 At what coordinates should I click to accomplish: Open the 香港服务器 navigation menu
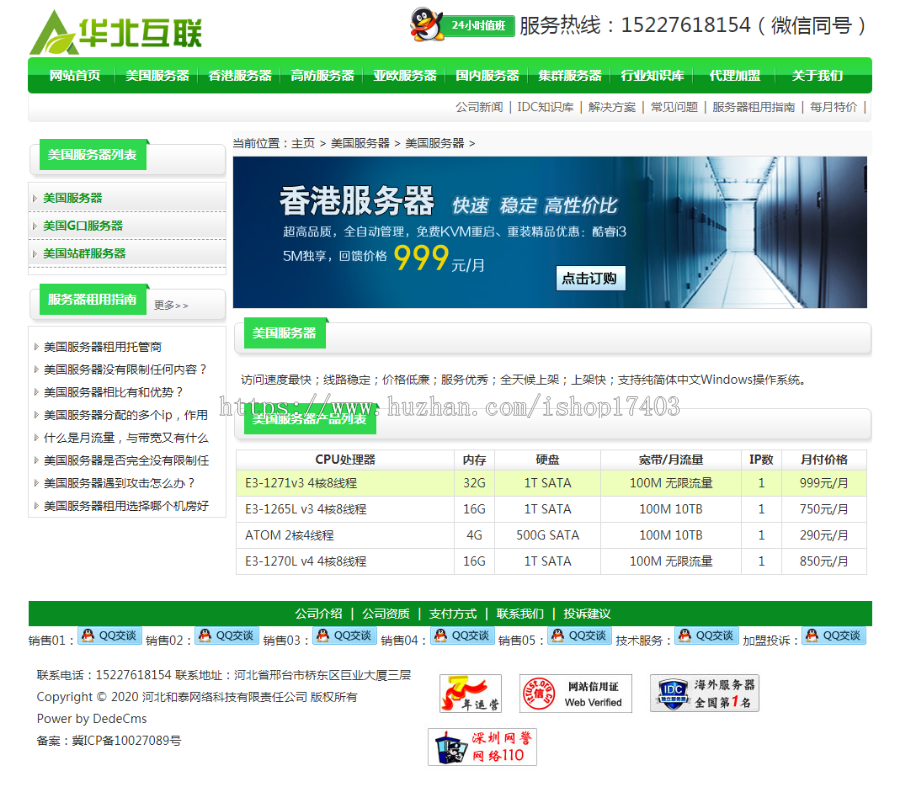(x=239, y=75)
